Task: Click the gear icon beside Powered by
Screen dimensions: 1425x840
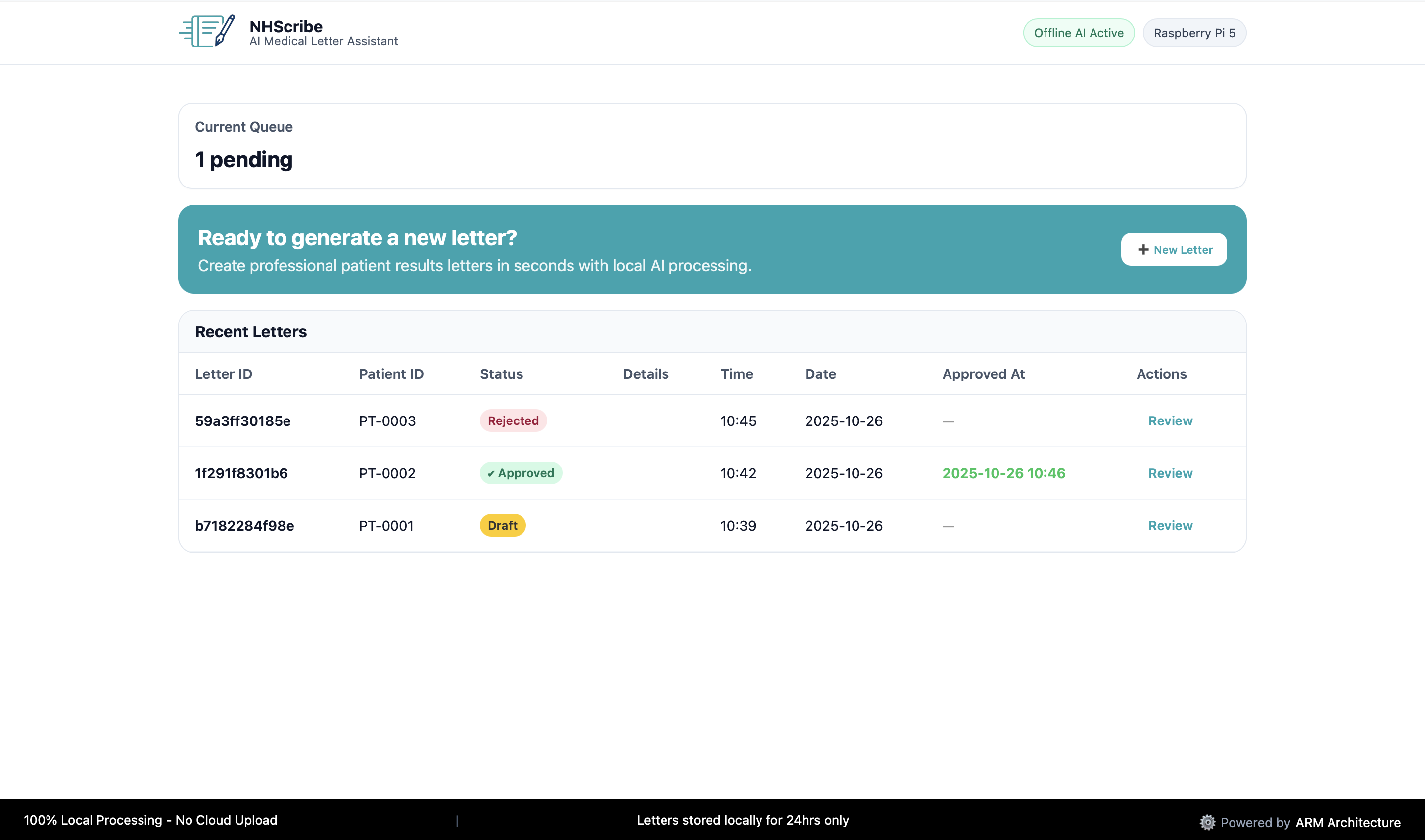Action: tap(1207, 822)
